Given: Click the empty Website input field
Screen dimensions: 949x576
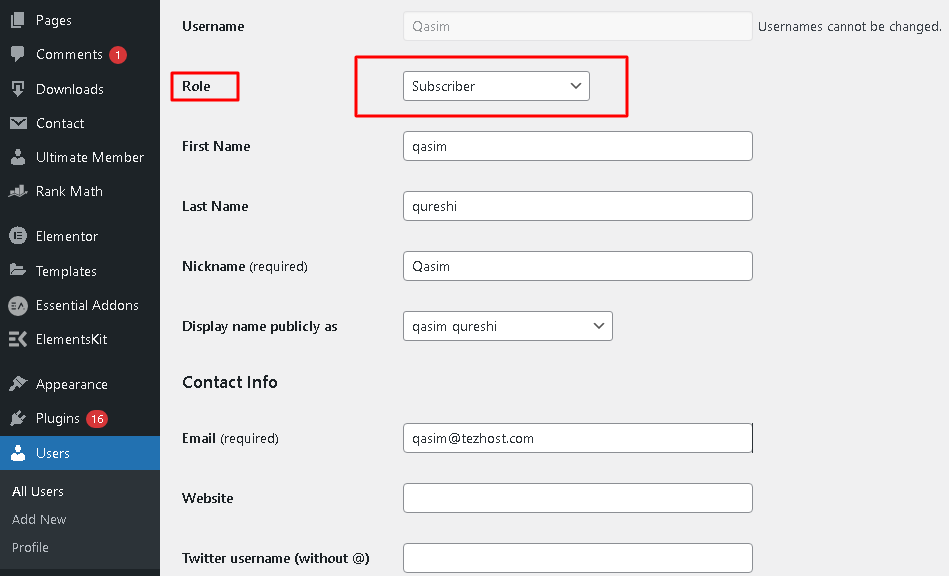Looking at the screenshot, I should (x=577, y=498).
